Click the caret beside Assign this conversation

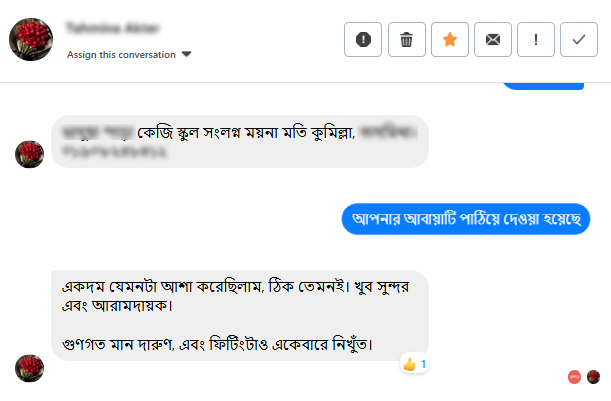[x=187, y=55]
